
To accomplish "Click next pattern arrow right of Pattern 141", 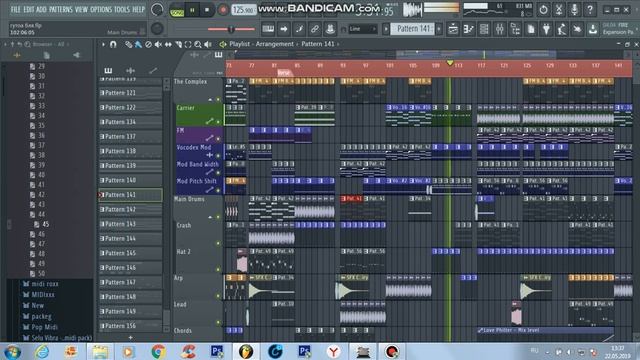I will click(439, 29).
